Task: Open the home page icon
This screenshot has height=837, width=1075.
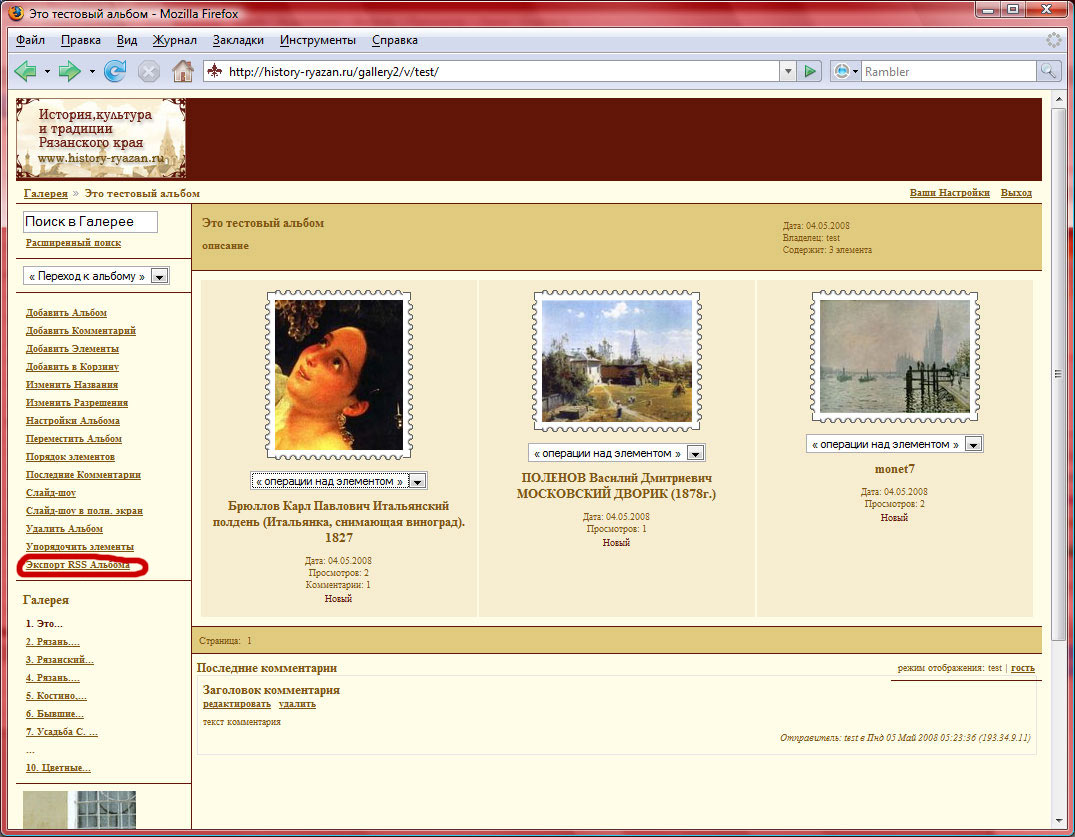Action: click(182, 71)
